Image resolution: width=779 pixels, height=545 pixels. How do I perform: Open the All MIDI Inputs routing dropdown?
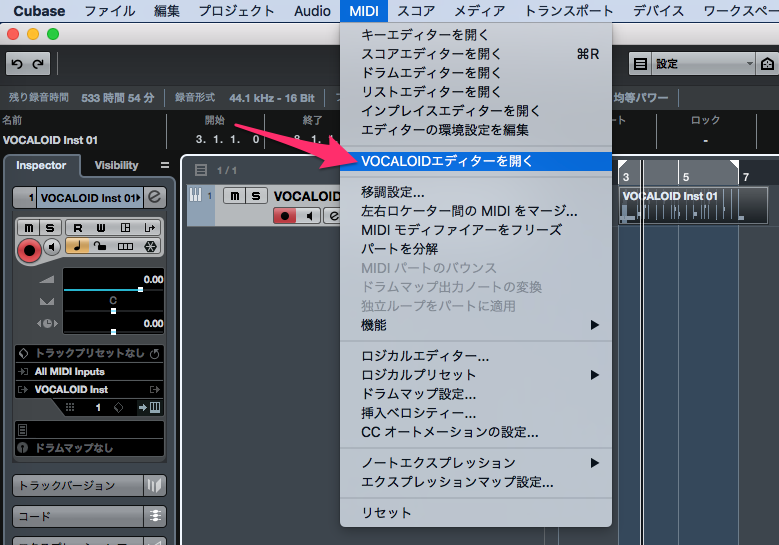pos(89,372)
